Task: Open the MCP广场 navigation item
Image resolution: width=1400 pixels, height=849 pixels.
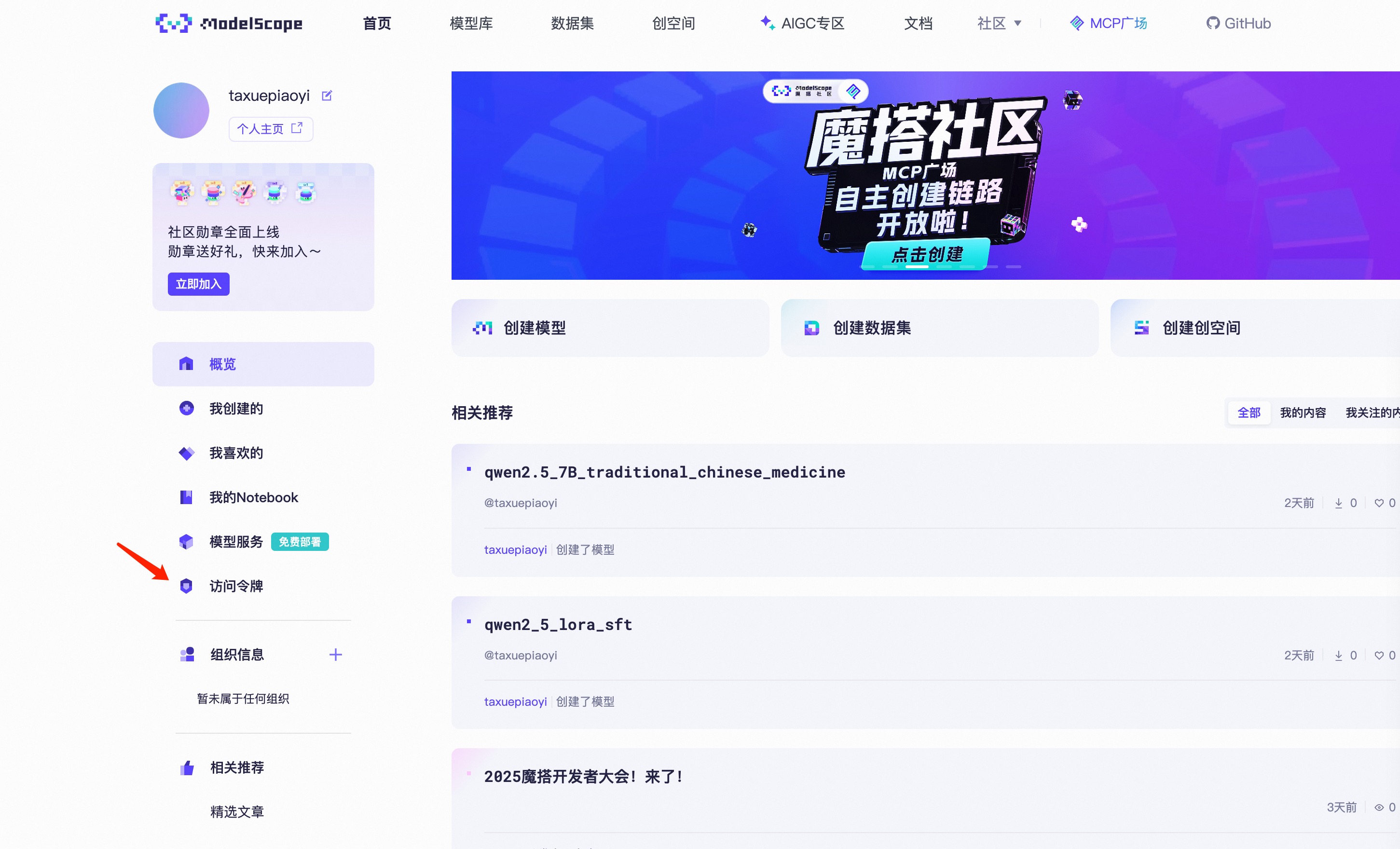Action: (x=1109, y=23)
